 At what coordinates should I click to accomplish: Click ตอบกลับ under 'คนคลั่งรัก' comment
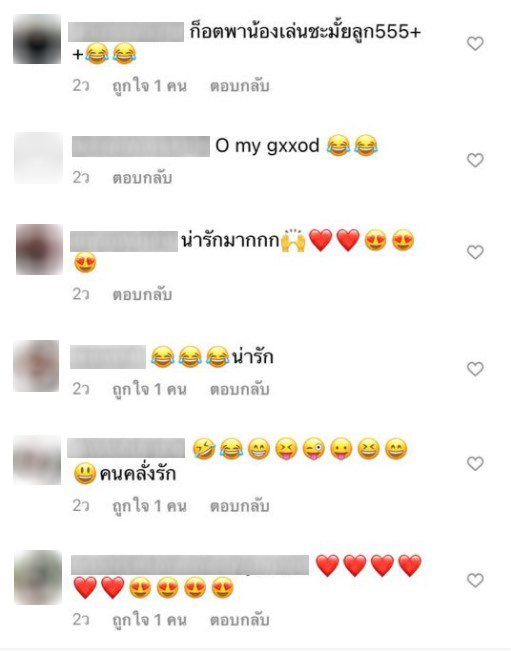coord(240,506)
